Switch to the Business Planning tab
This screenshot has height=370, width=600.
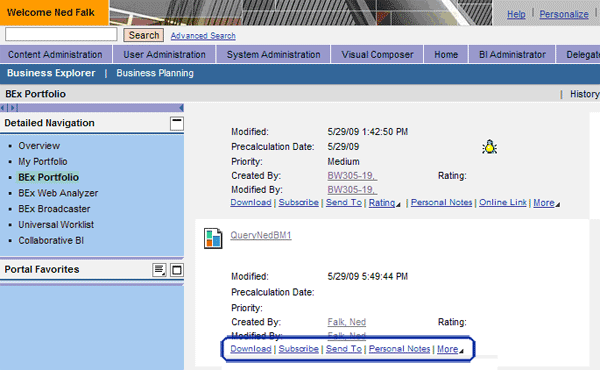coord(155,73)
